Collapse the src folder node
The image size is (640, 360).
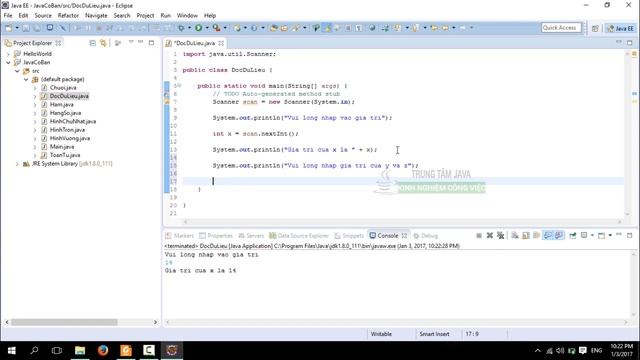pyautogui.click(x=17, y=71)
